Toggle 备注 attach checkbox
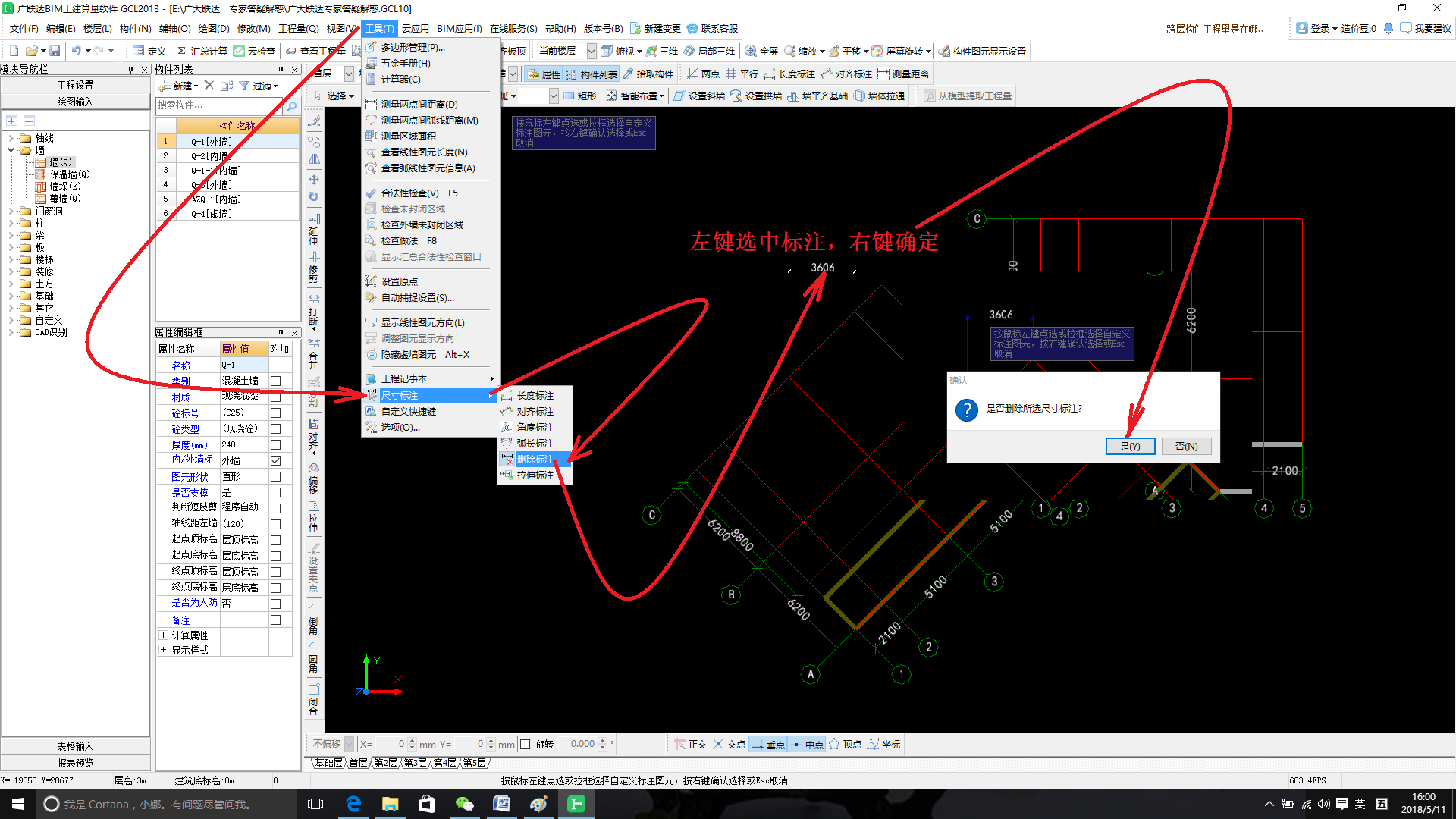This screenshot has height=819, width=1456. (276, 620)
